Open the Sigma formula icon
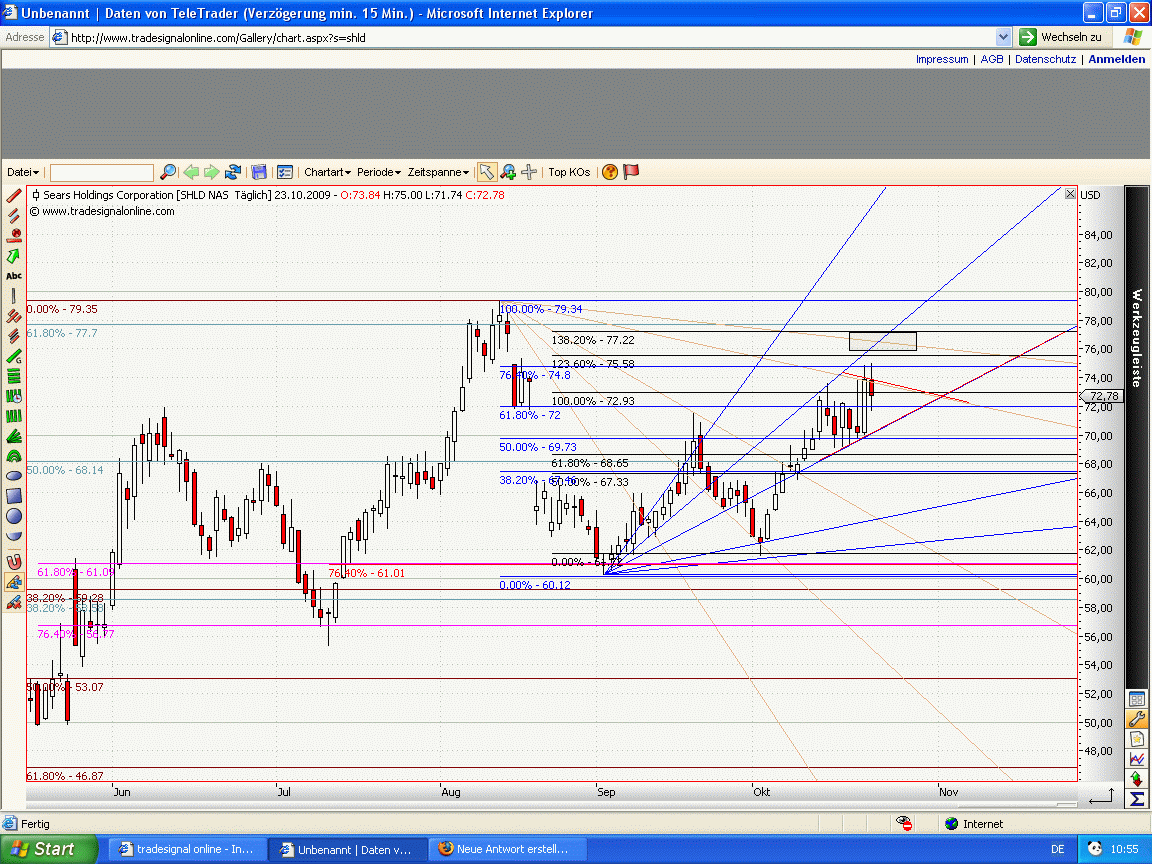 pyautogui.click(x=1137, y=799)
